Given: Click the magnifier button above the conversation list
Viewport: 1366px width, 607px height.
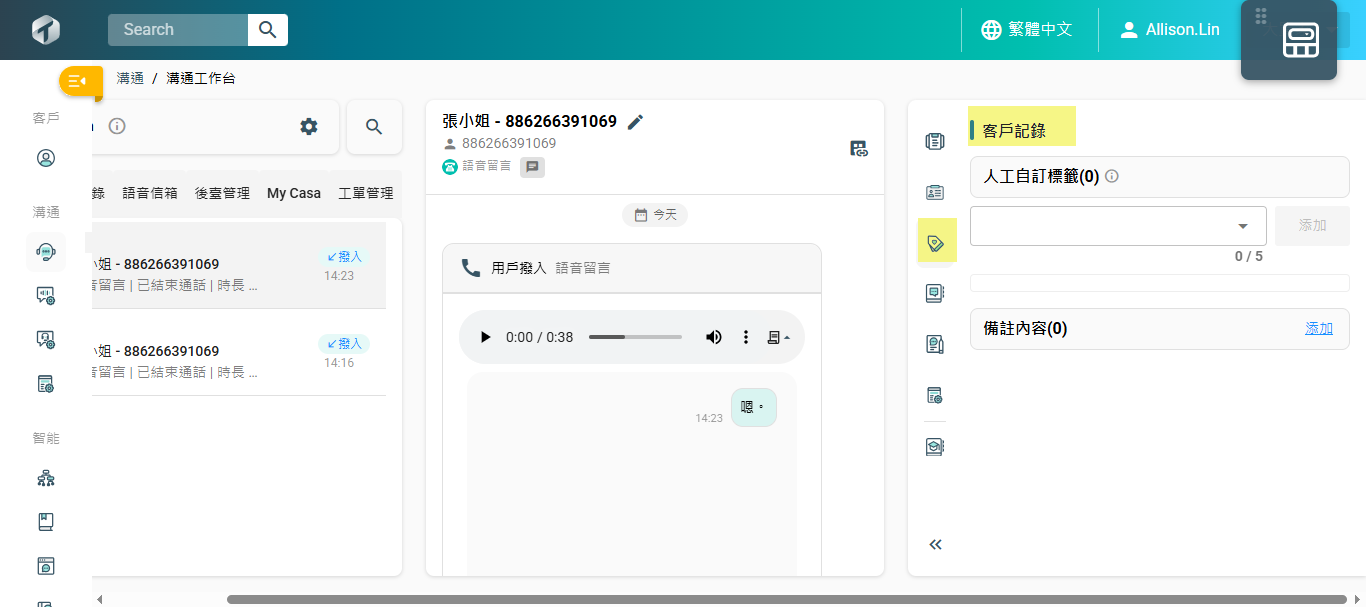Looking at the screenshot, I should point(374,127).
